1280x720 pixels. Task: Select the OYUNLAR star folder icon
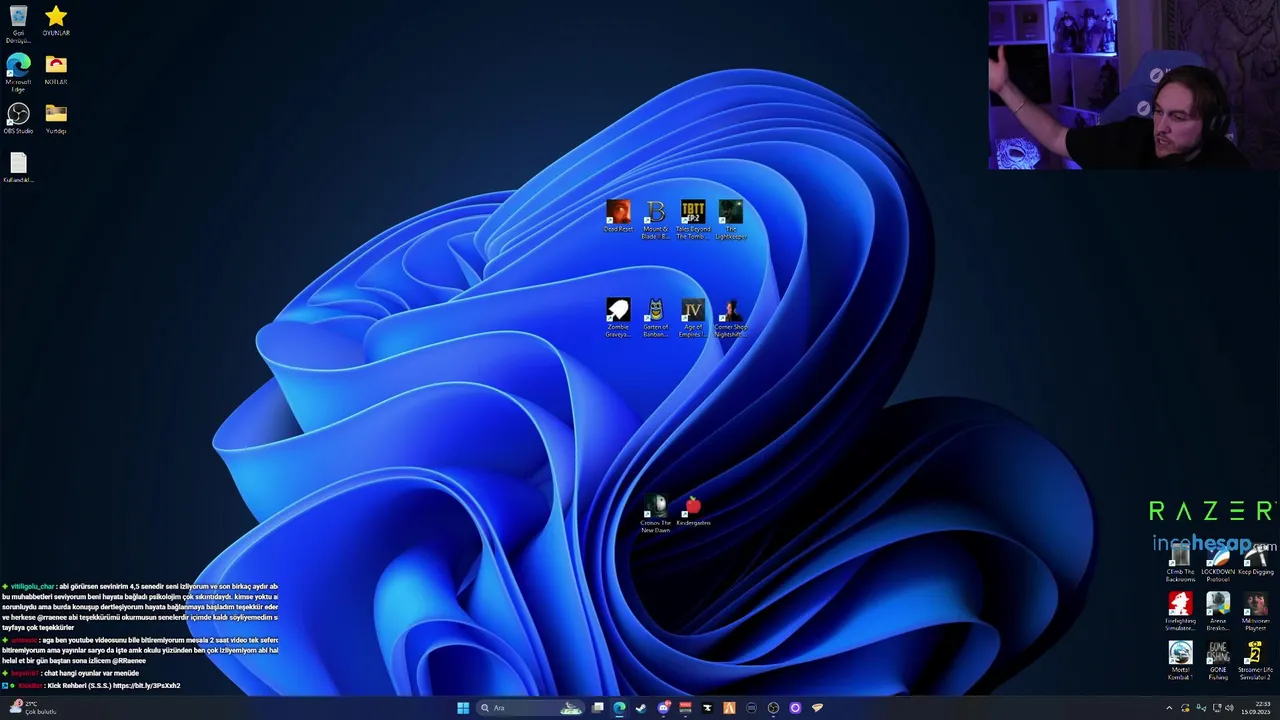pyautogui.click(x=56, y=21)
